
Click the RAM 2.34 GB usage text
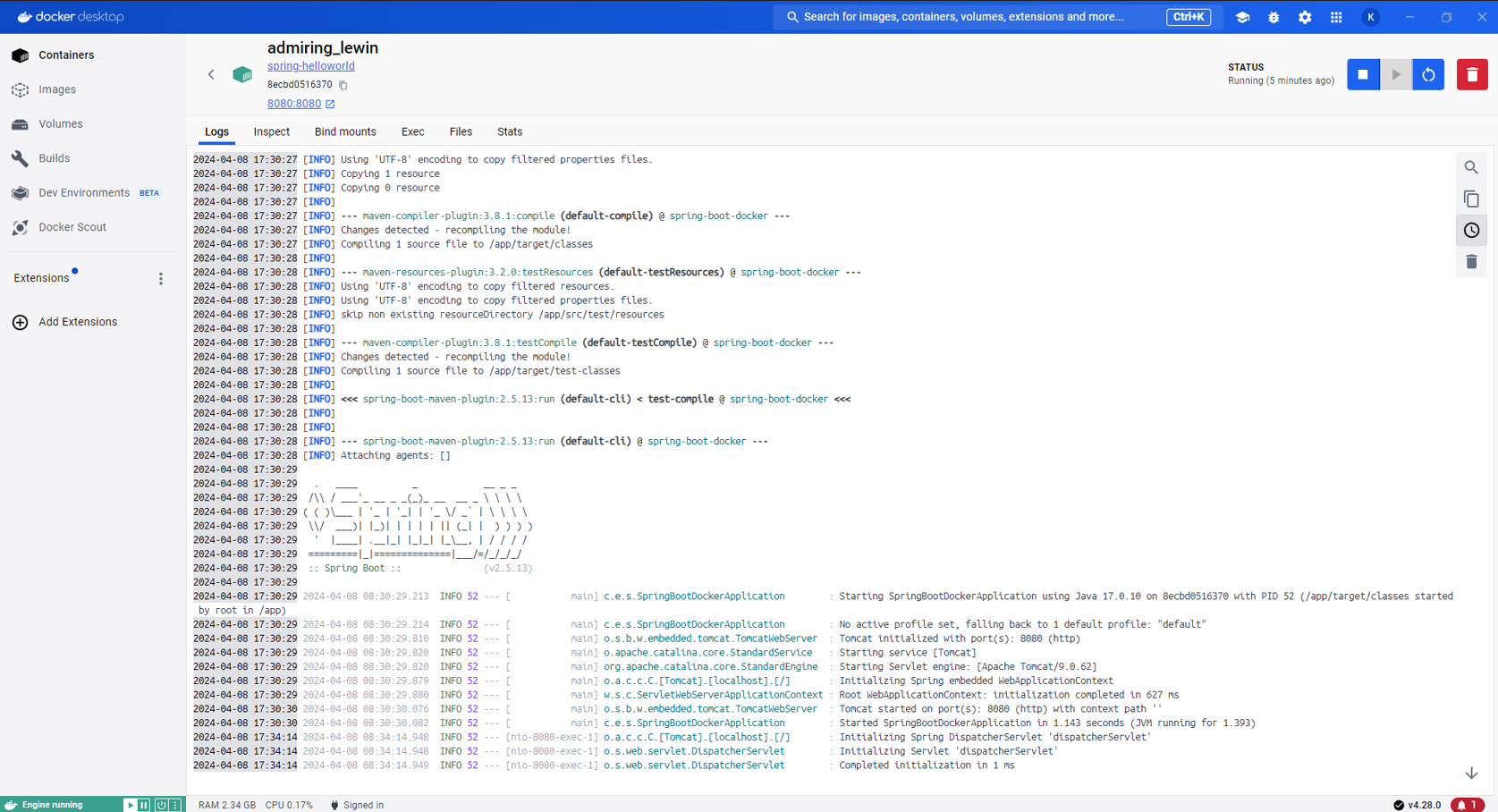[227, 805]
